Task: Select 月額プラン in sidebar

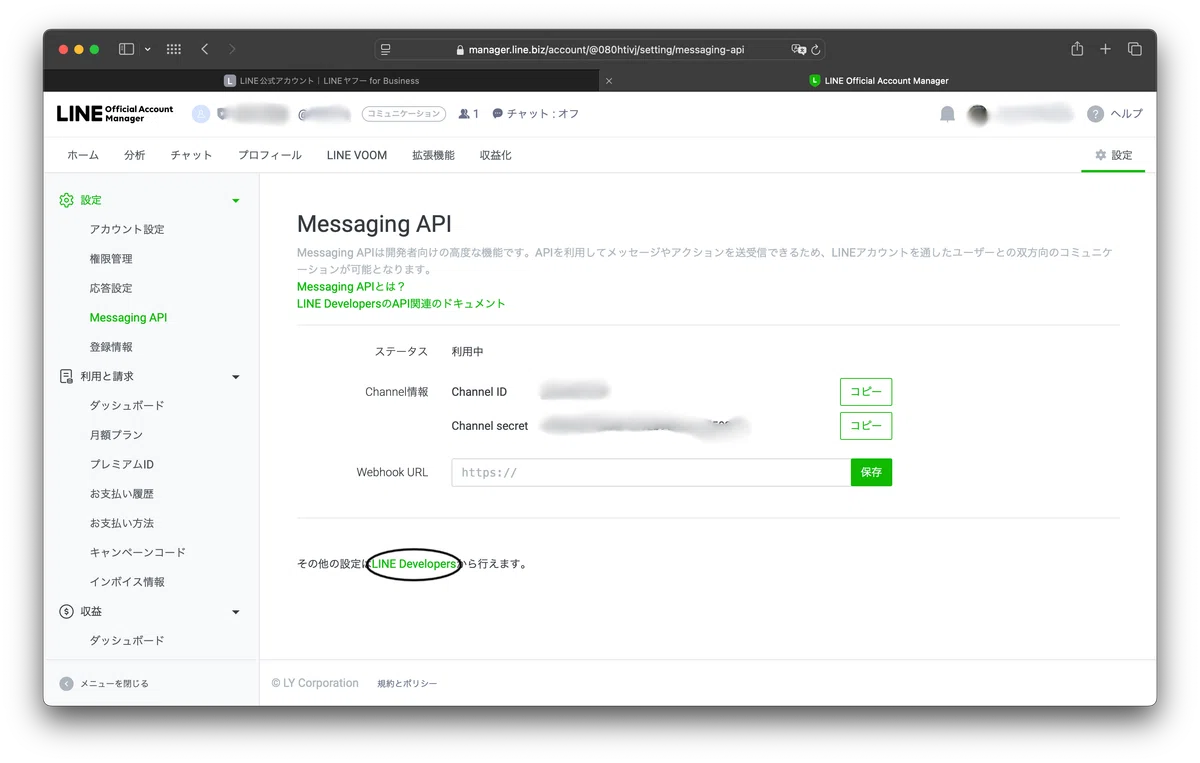Action: click(116, 435)
